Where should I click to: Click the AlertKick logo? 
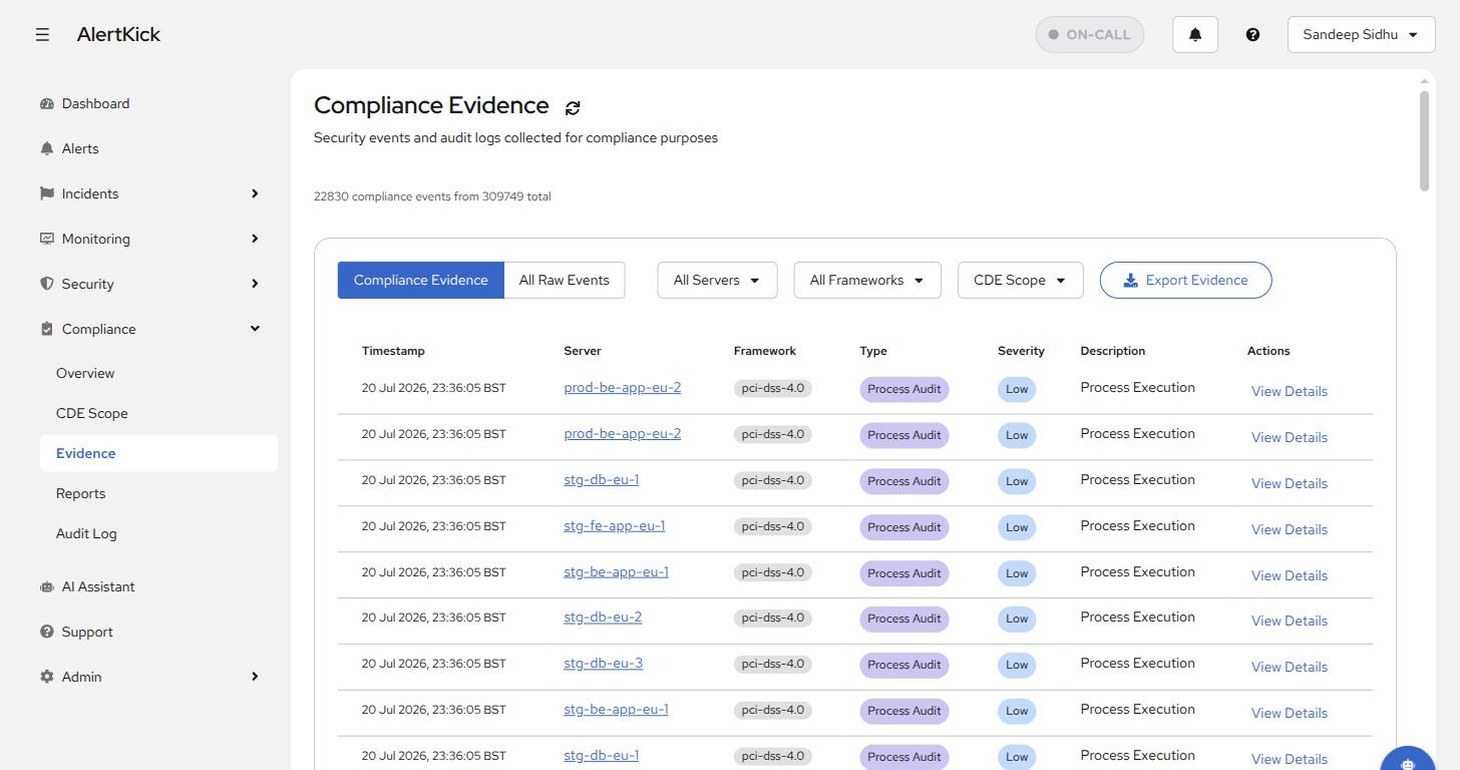(118, 34)
